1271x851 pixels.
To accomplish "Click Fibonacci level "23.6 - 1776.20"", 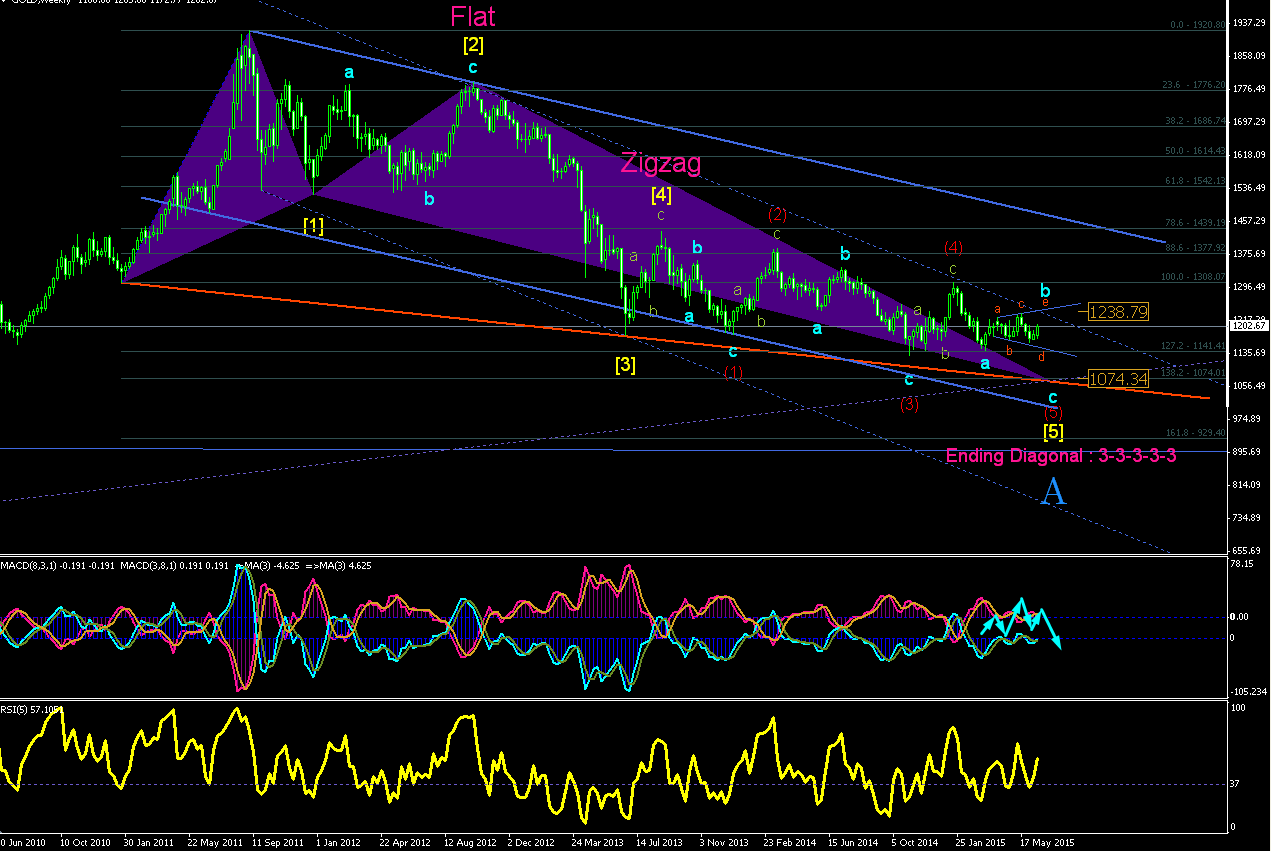I will coord(1196,85).
